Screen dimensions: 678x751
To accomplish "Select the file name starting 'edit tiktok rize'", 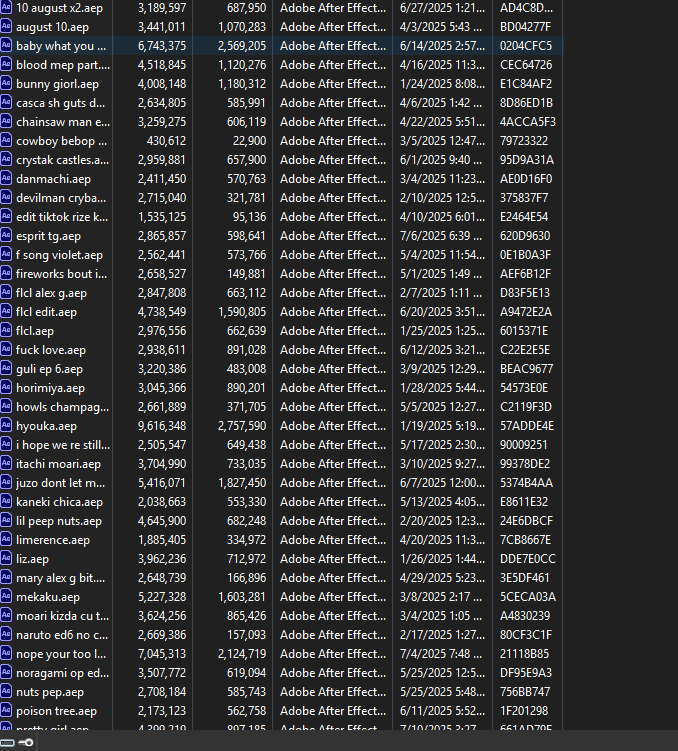I will (62, 217).
